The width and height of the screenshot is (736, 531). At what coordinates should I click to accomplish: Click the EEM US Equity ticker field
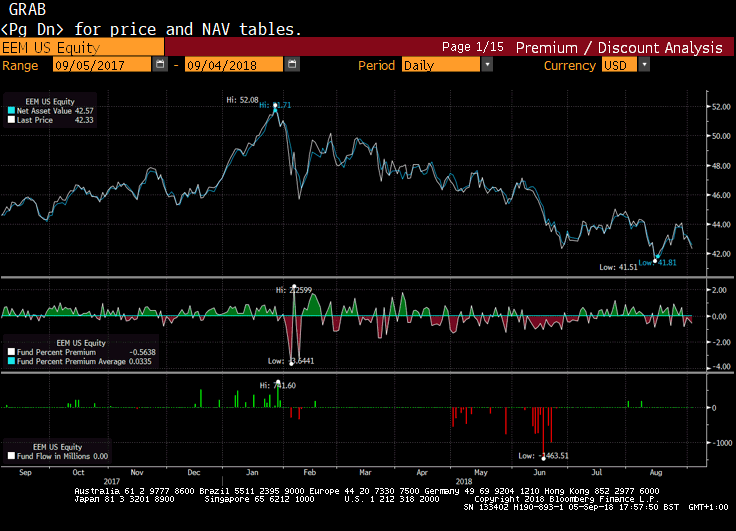pos(82,47)
